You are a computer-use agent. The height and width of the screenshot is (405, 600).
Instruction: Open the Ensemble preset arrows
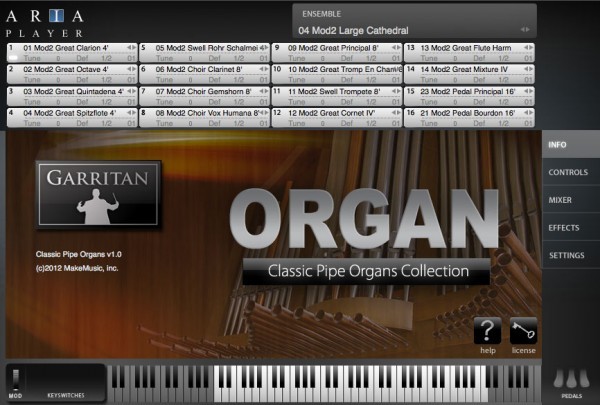(x=525, y=29)
